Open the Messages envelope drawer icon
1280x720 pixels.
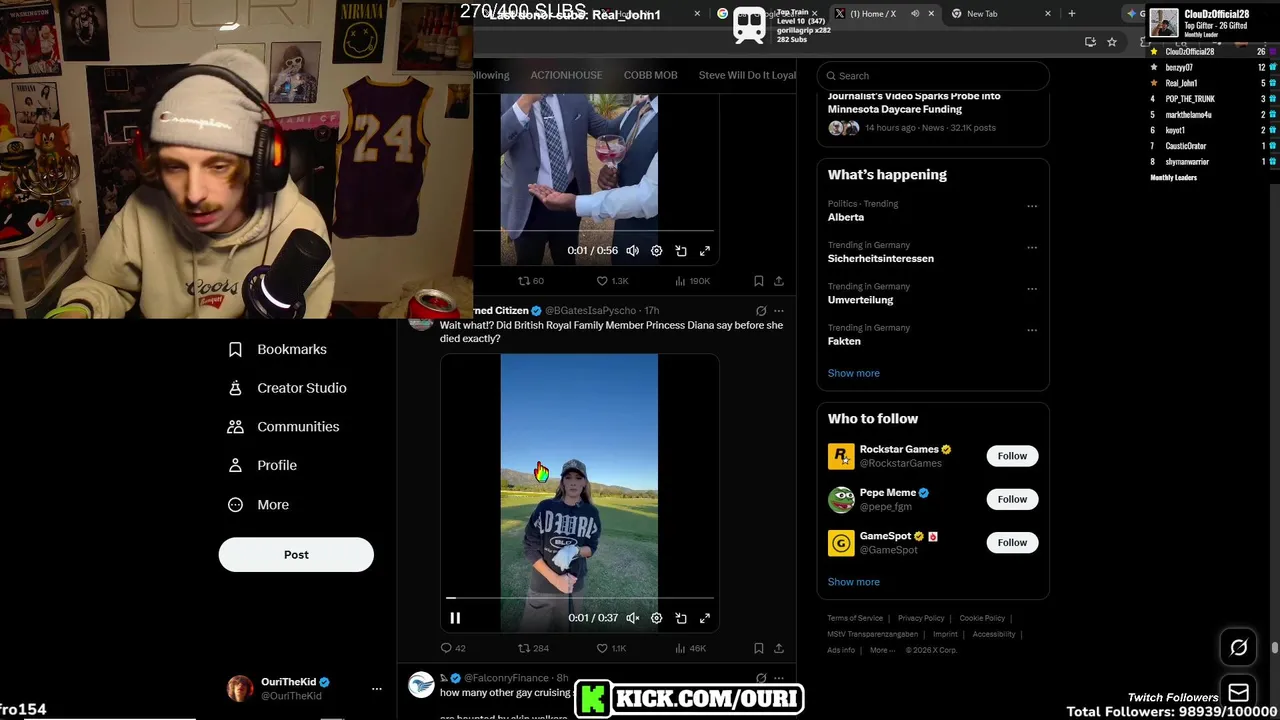click(x=1238, y=693)
